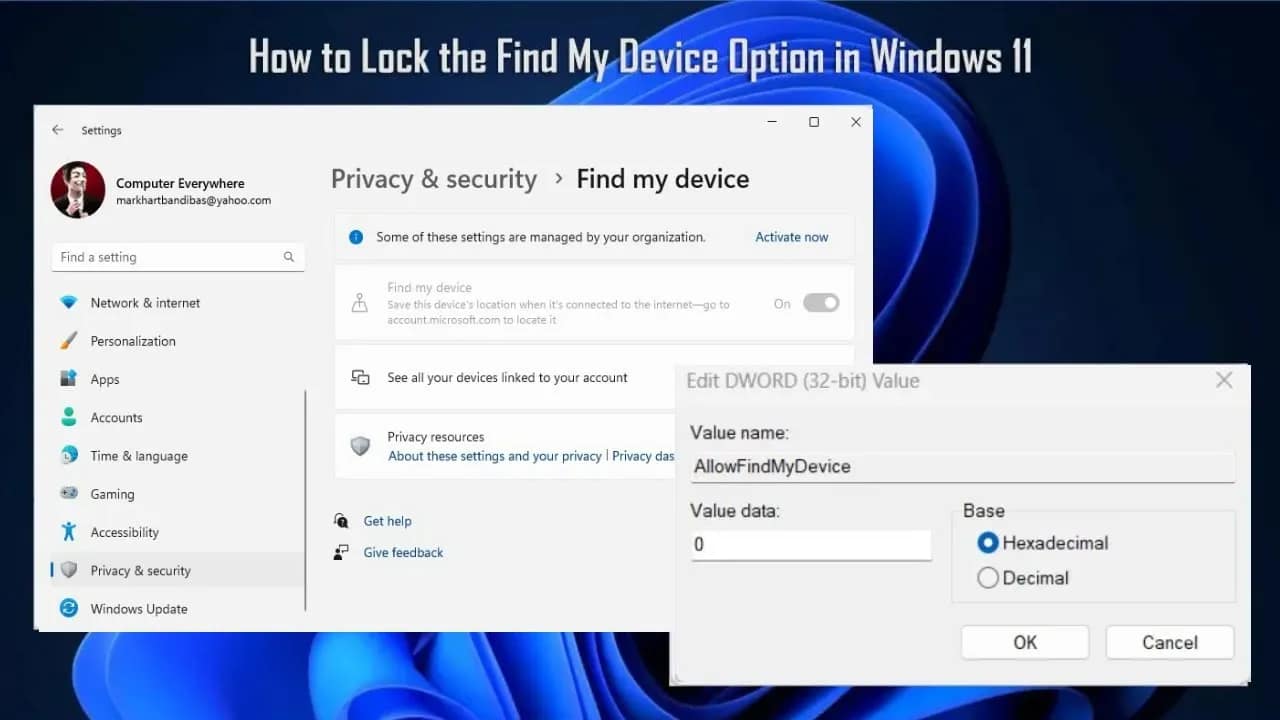Click the Give feedback icon
Image resolution: width=1280 pixels, height=720 pixels.
[x=343, y=552]
